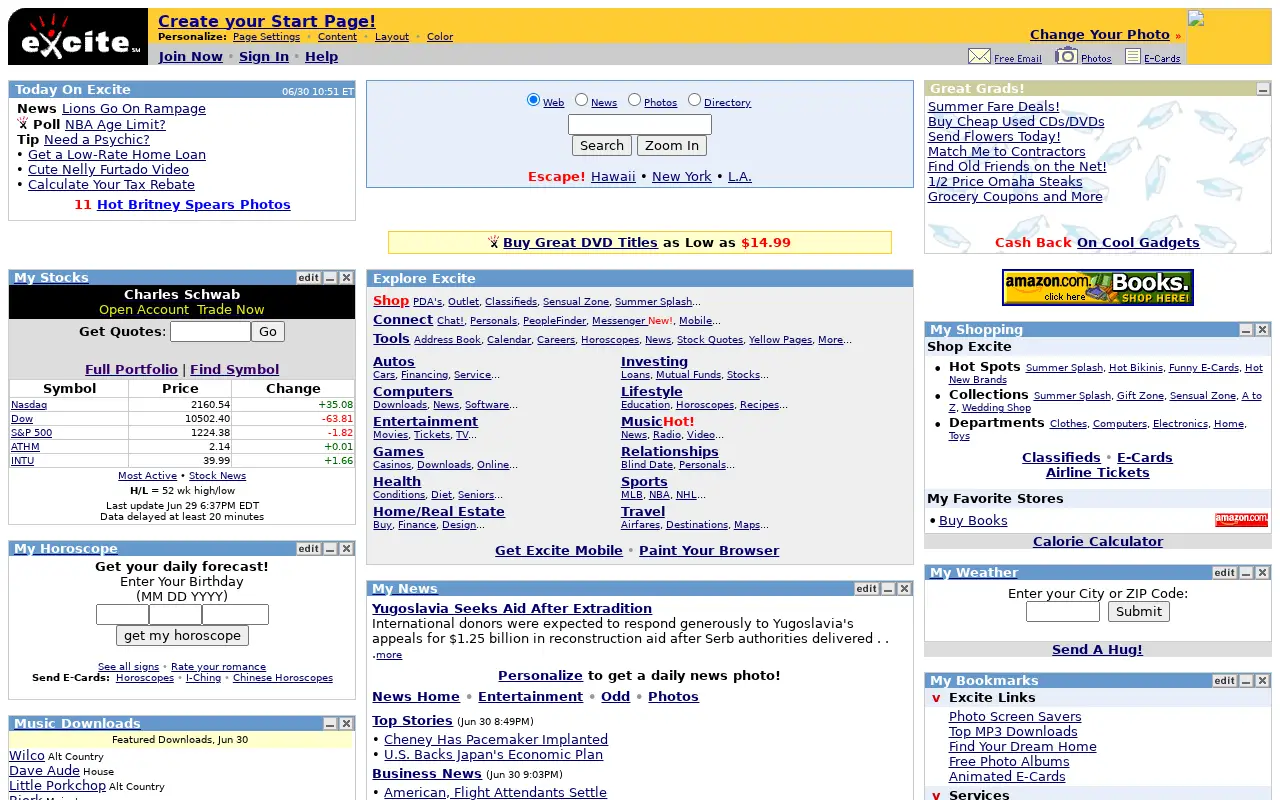Select the News search radio button
This screenshot has width=1280, height=800.
pos(581,100)
